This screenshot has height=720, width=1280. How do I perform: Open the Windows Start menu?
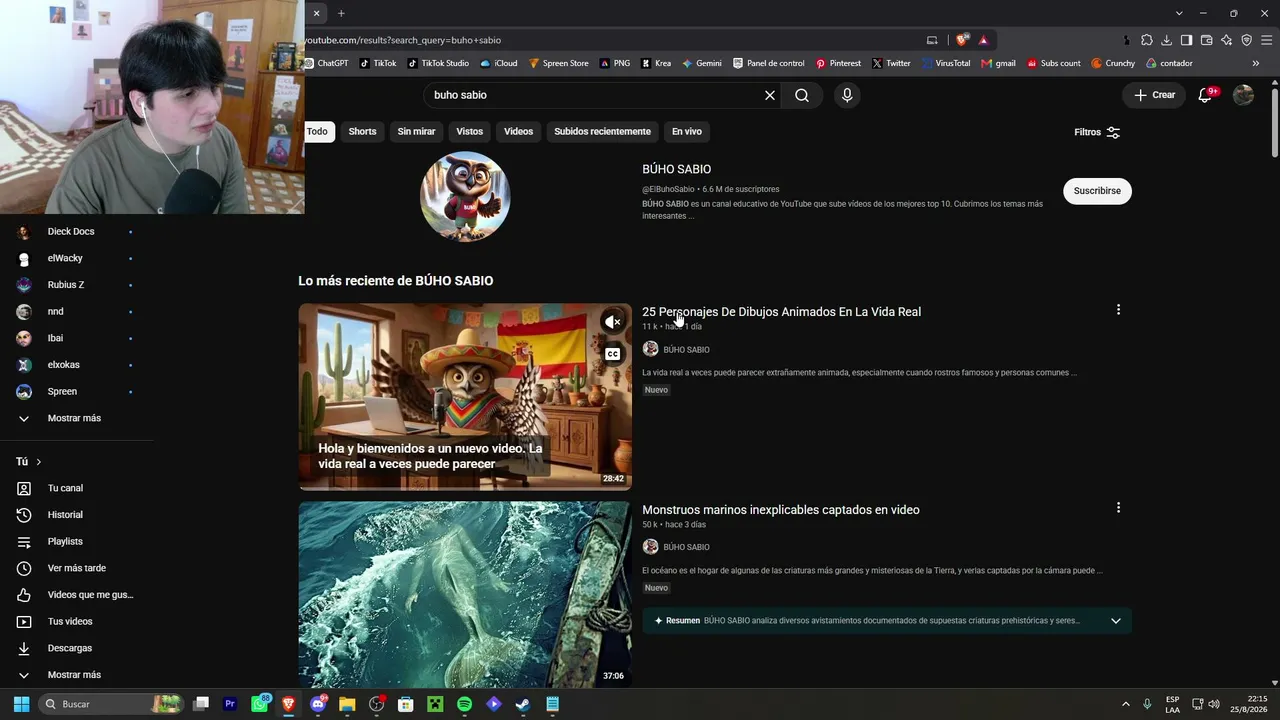coord(21,704)
